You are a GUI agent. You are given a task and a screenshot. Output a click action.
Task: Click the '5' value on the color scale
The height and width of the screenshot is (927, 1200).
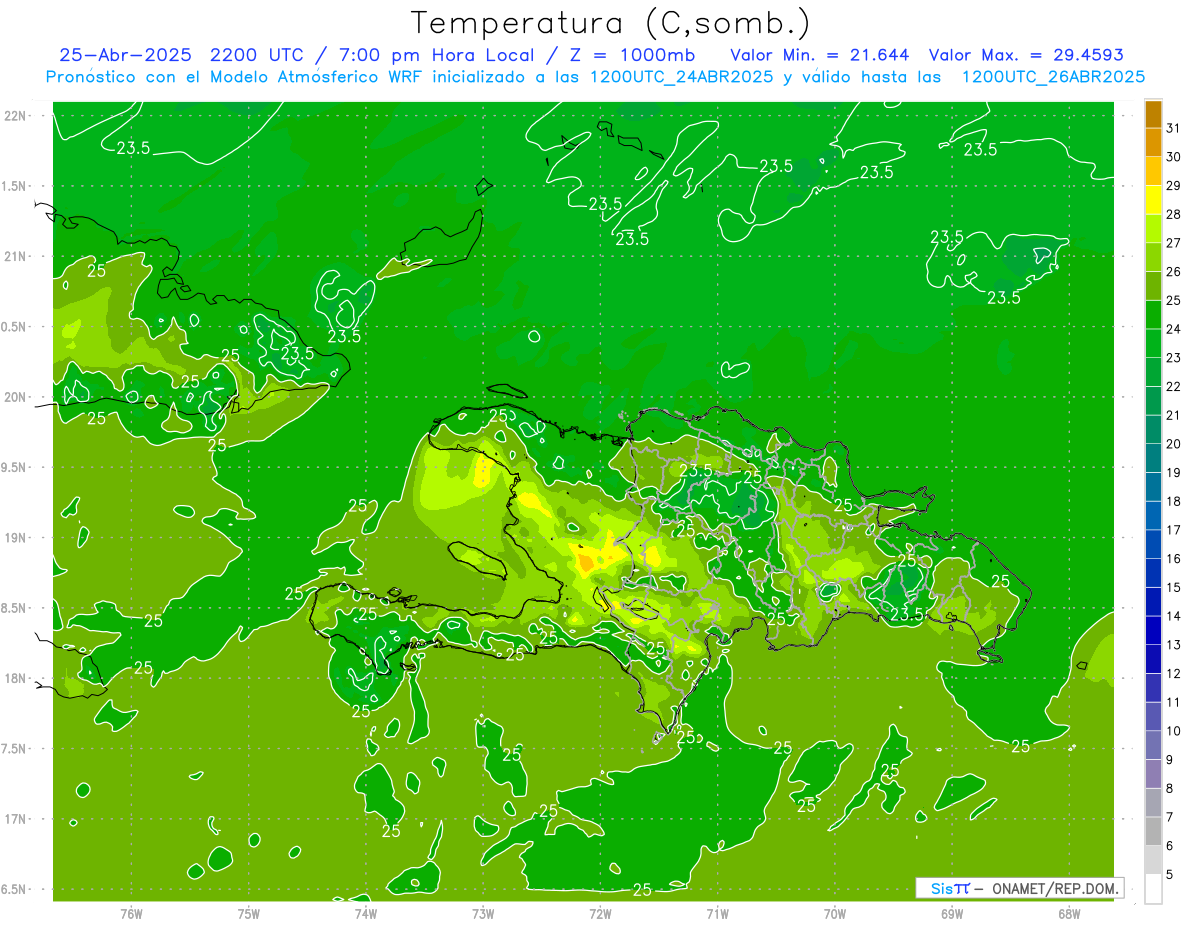point(1170,875)
